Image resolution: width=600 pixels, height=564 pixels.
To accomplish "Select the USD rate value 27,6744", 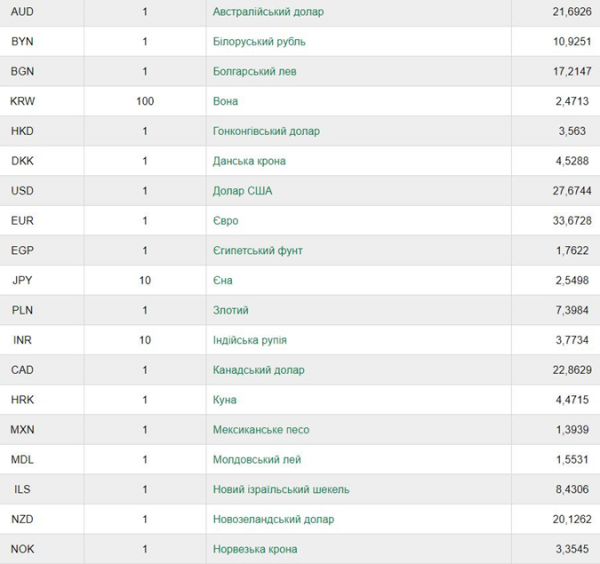I will pyautogui.click(x=572, y=191).
